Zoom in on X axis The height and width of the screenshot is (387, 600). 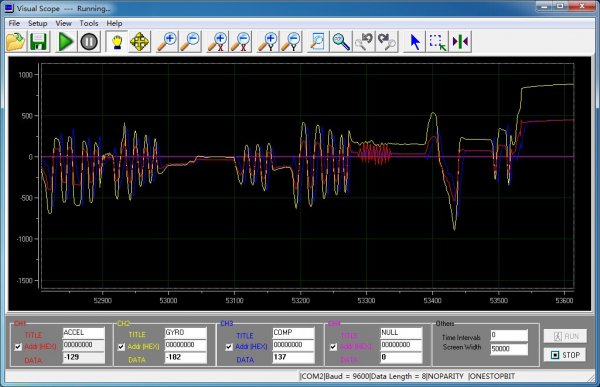[218, 42]
